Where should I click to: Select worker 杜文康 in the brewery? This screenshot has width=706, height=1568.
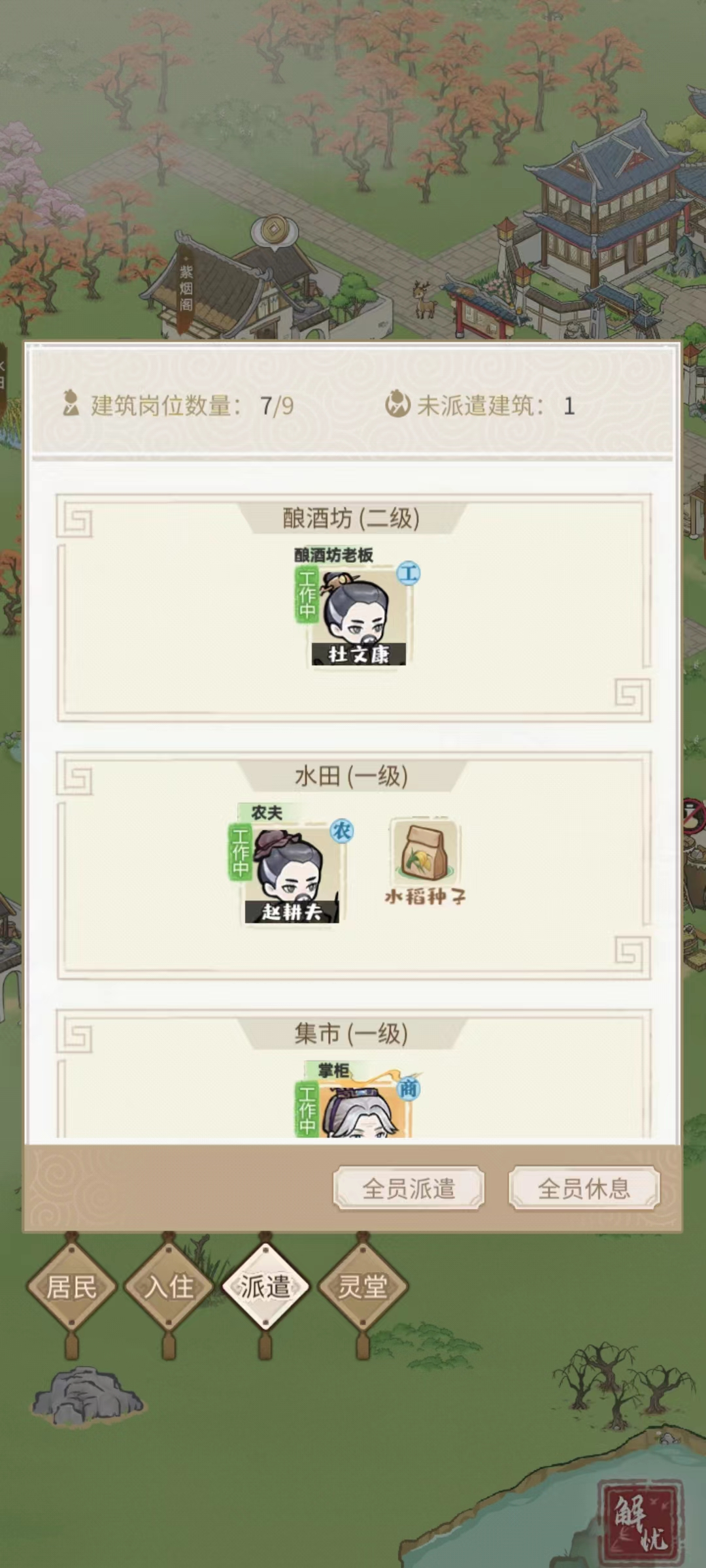358,615
